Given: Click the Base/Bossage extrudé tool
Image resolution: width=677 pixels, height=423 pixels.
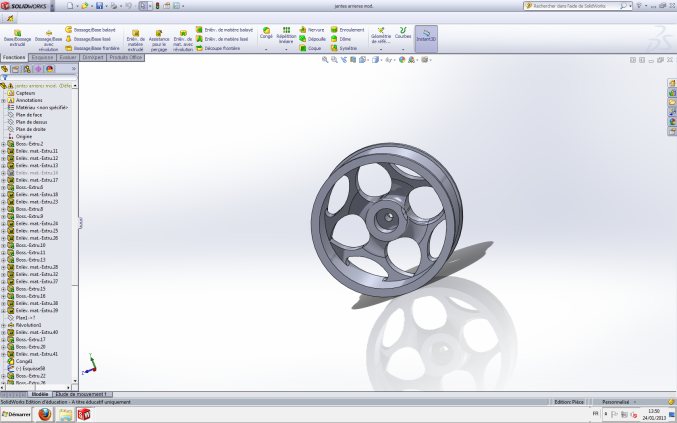Looking at the screenshot, I should [17, 38].
